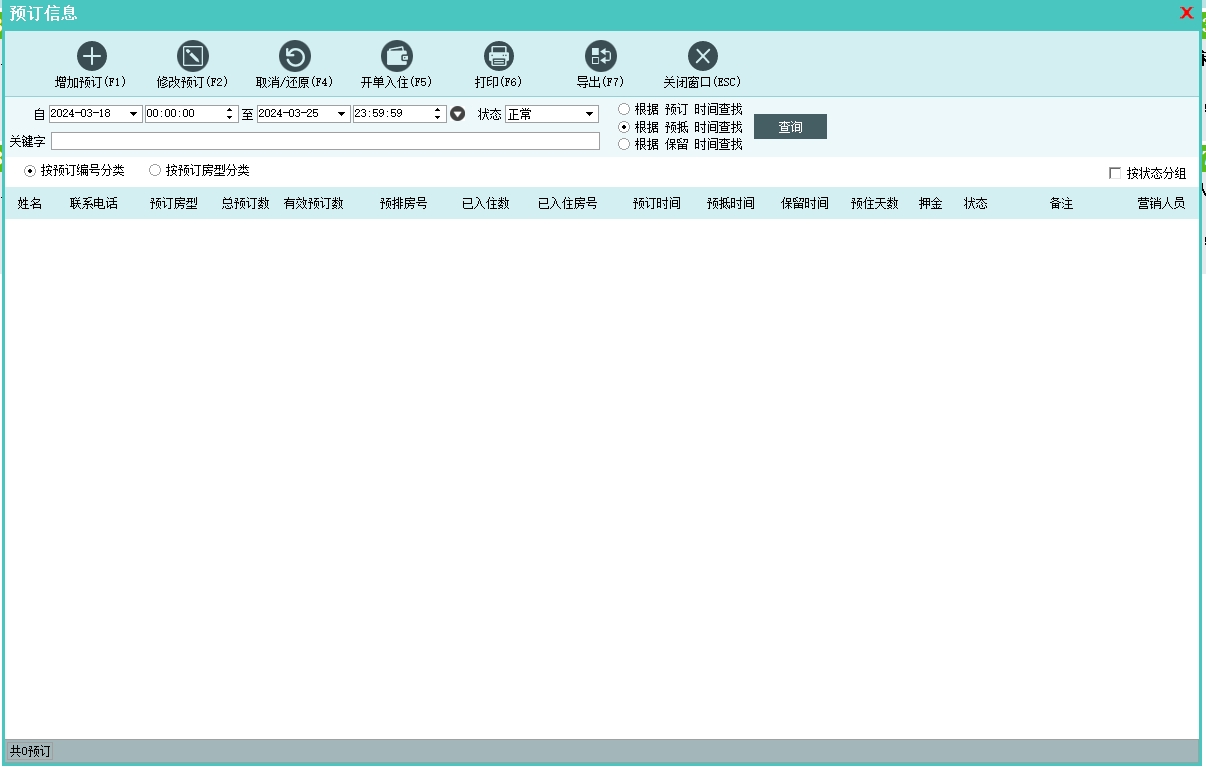Screen dimensions: 1206x770
Task: Click the 预抵时间 column header
Action: coord(730,204)
